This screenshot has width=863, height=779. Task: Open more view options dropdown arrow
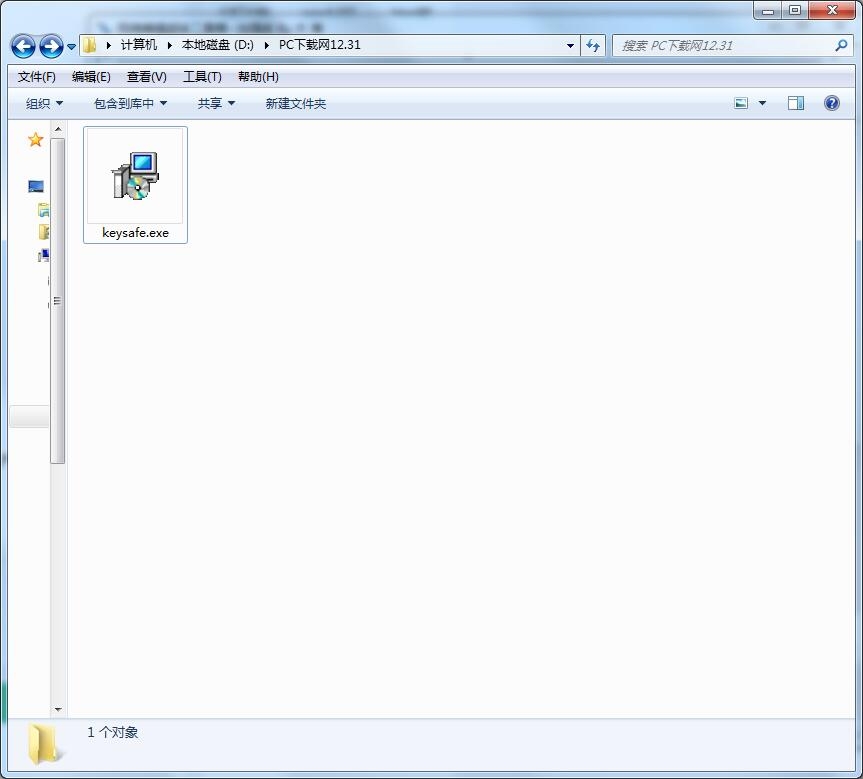click(x=762, y=103)
